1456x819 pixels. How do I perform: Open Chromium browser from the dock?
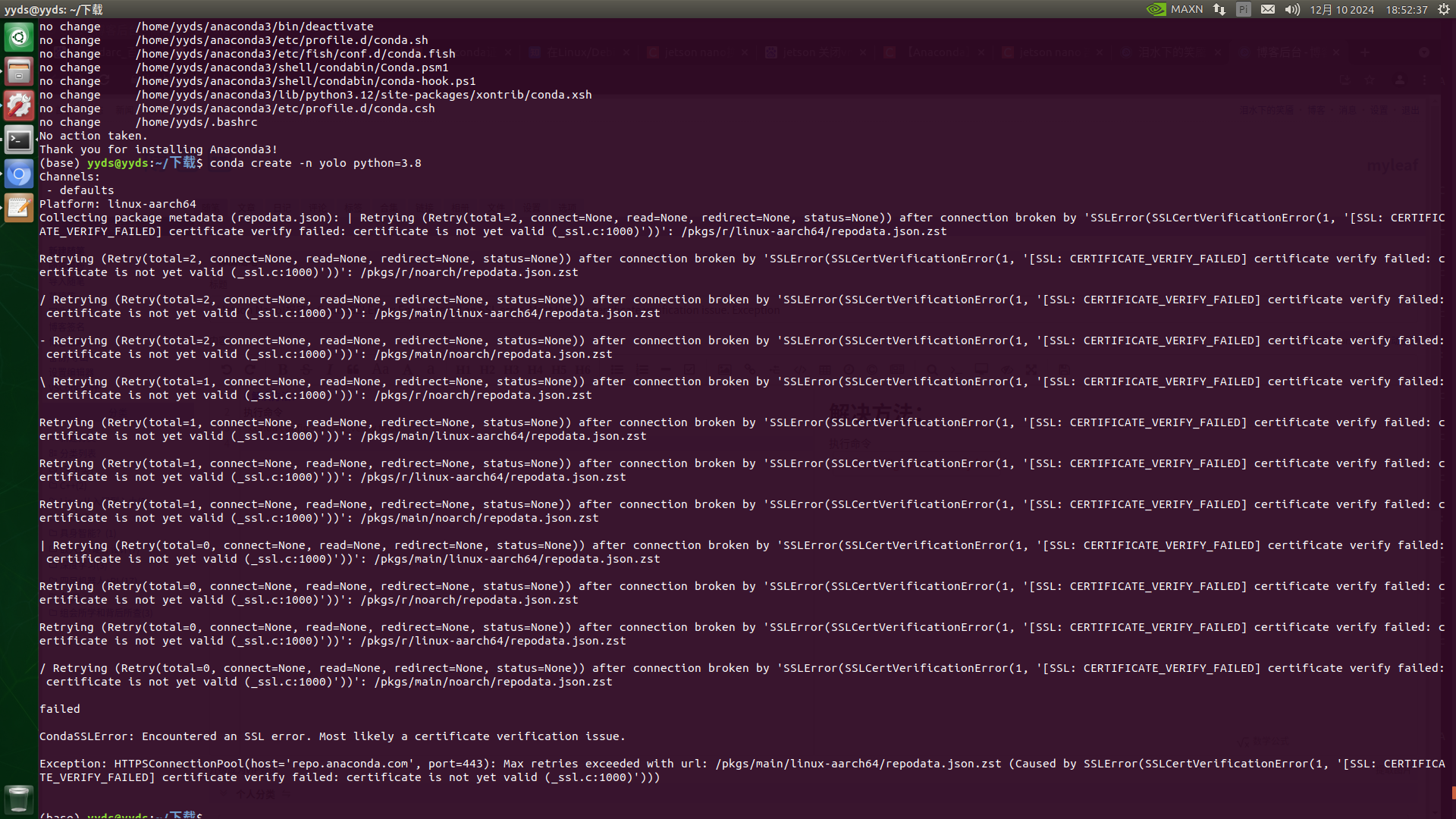(x=19, y=174)
